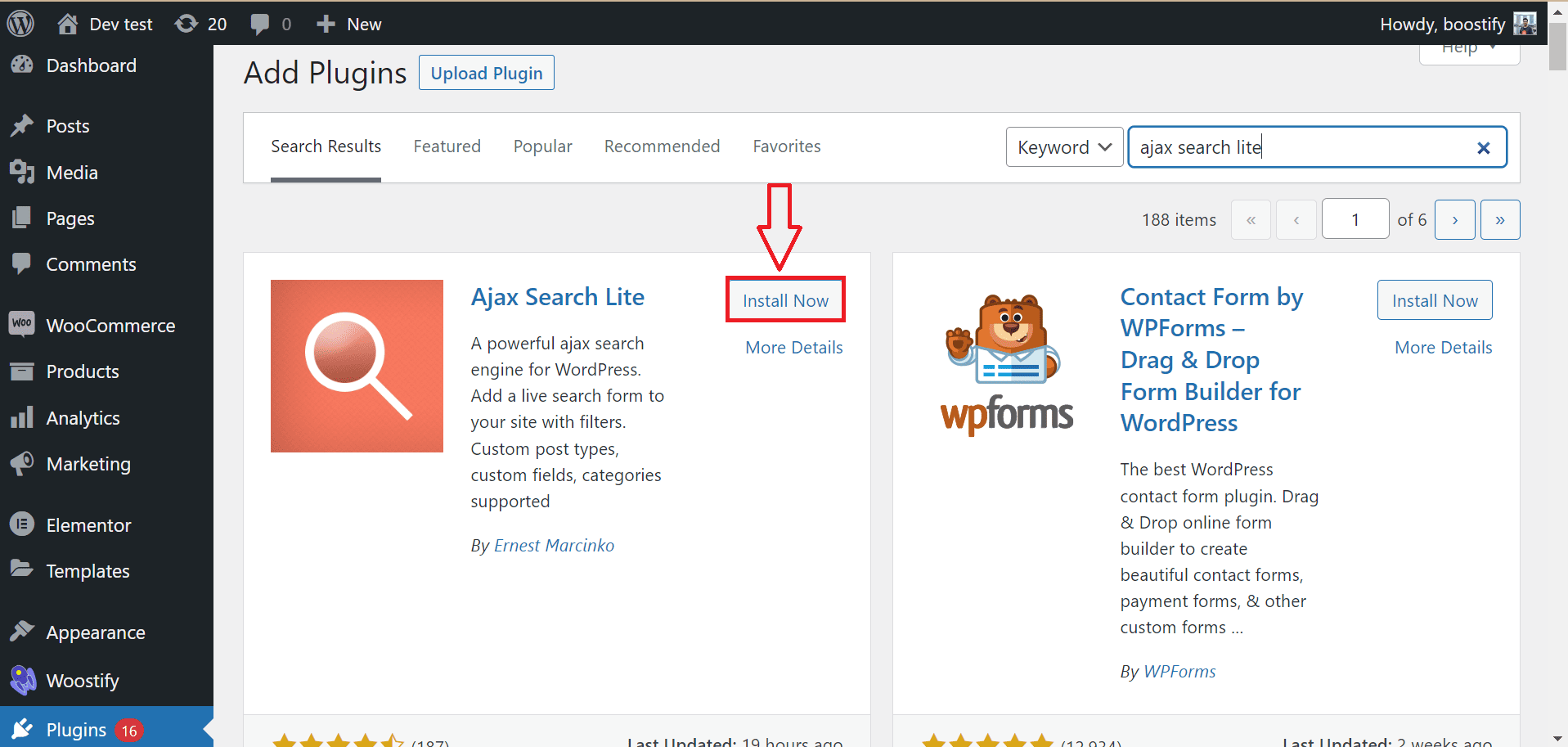Open the Dashboard menu item
This screenshot has width=1568, height=747.
[x=106, y=65]
